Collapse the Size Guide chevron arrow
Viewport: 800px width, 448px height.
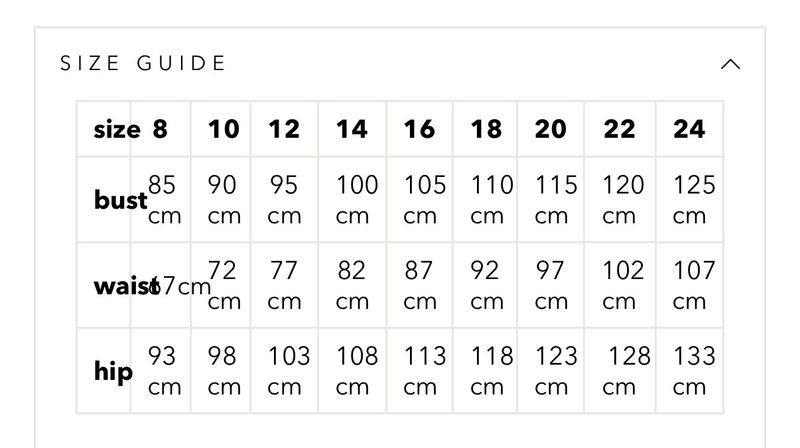pos(730,64)
